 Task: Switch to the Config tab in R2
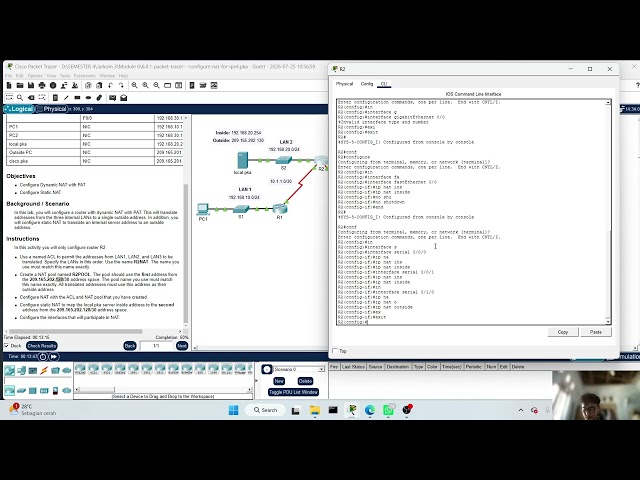(367, 84)
